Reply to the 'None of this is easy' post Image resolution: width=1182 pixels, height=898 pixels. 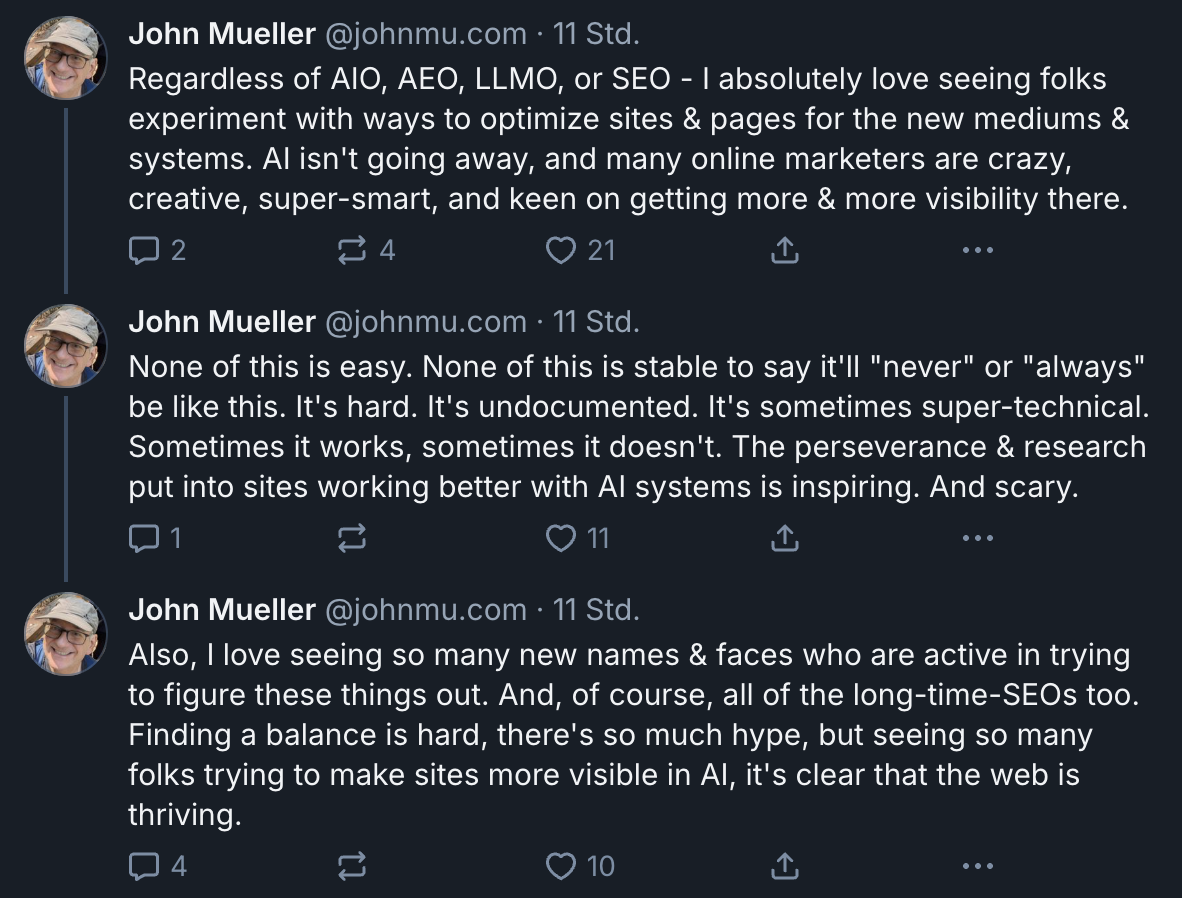click(x=145, y=539)
